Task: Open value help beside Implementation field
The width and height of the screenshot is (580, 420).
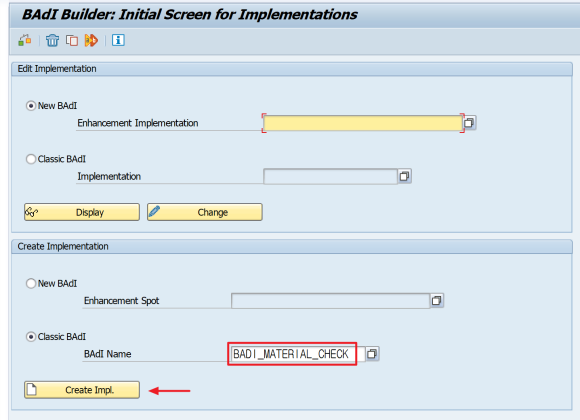Action: pos(405,176)
